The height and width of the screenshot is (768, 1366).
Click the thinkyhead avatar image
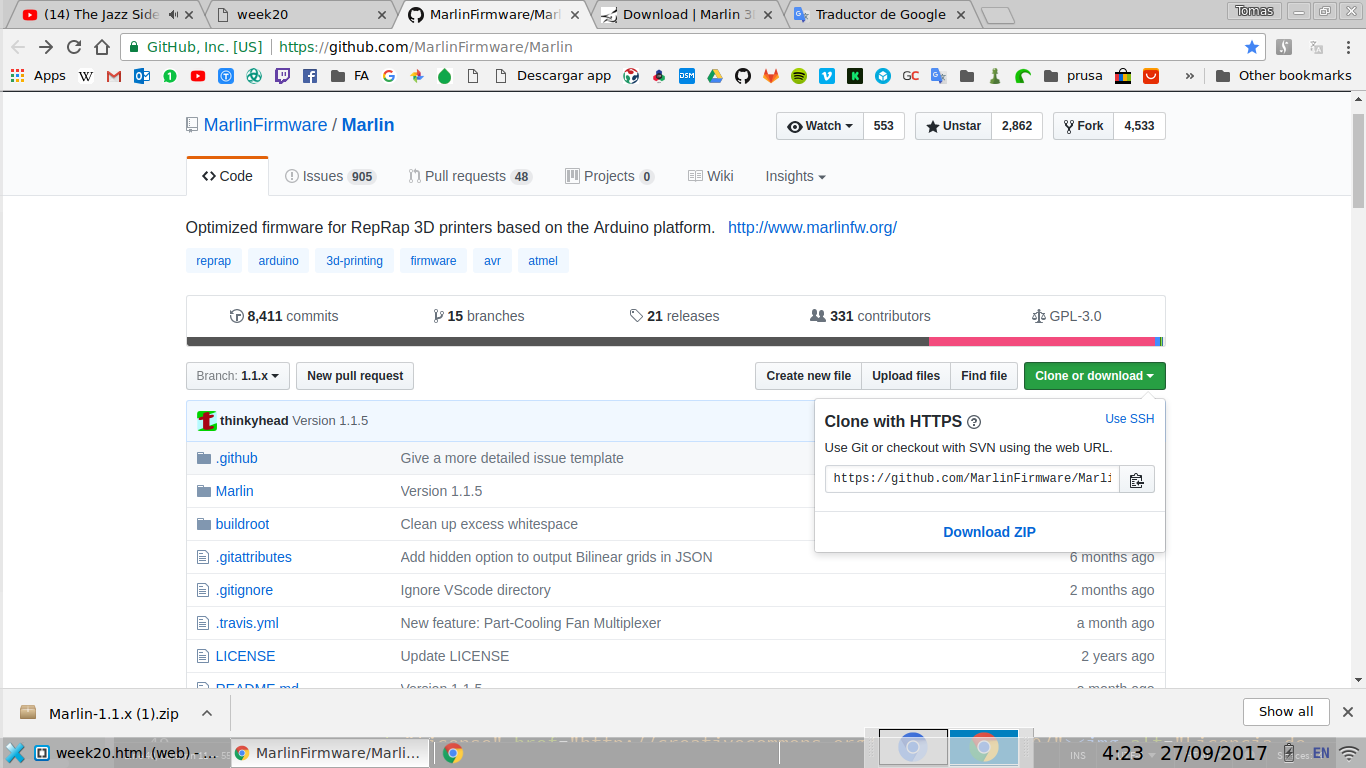[x=207, y=421]
